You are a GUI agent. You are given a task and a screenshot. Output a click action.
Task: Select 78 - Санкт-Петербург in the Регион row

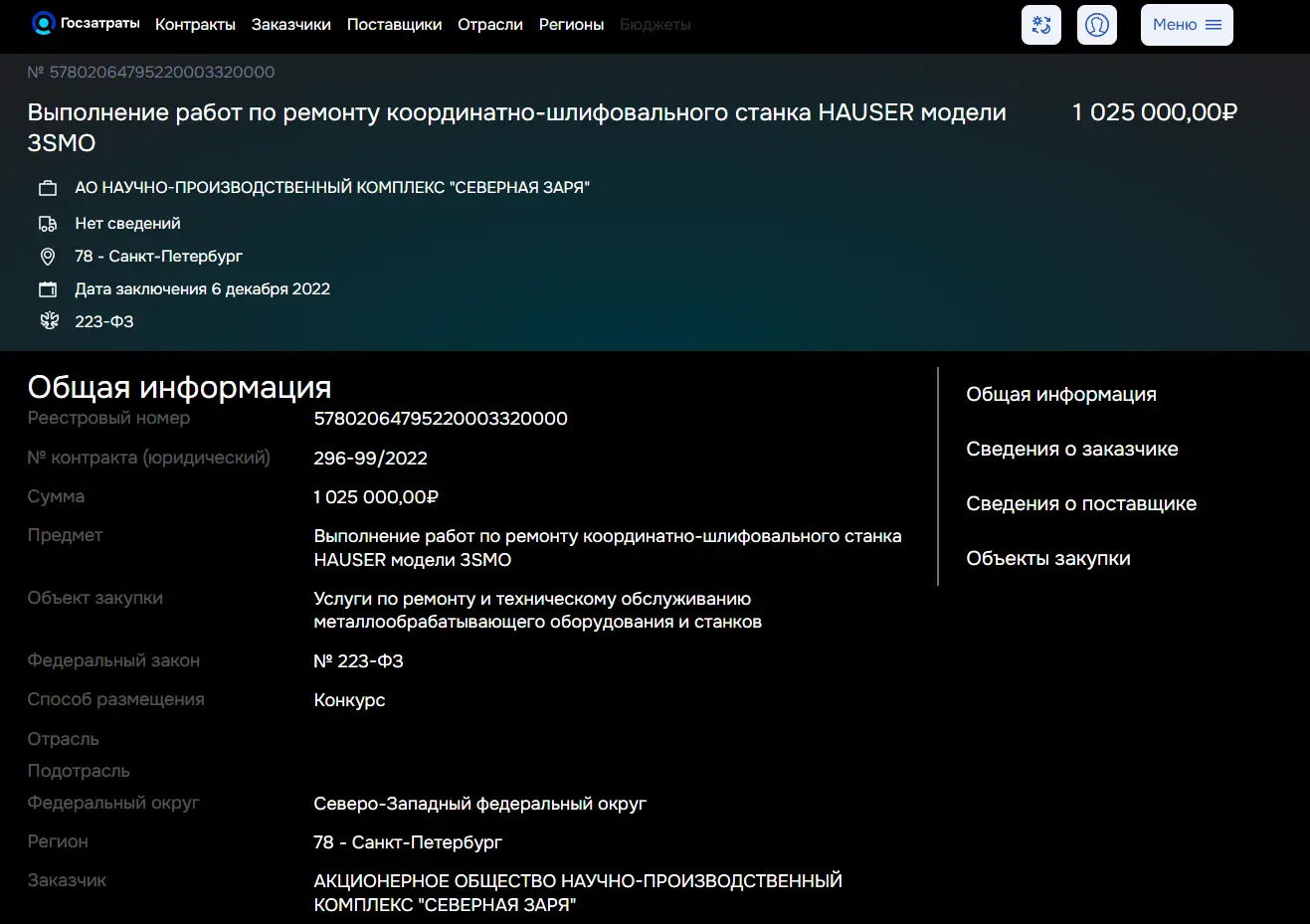(408, 842)
